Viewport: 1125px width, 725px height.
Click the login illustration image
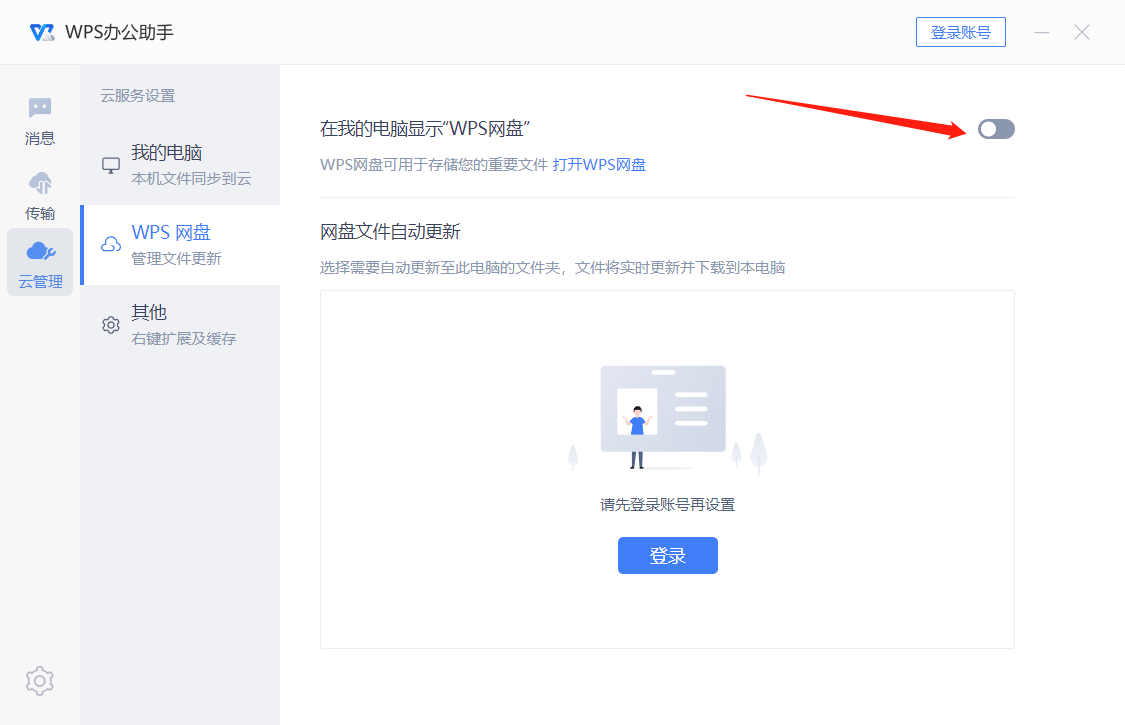(x=667, y=419)
